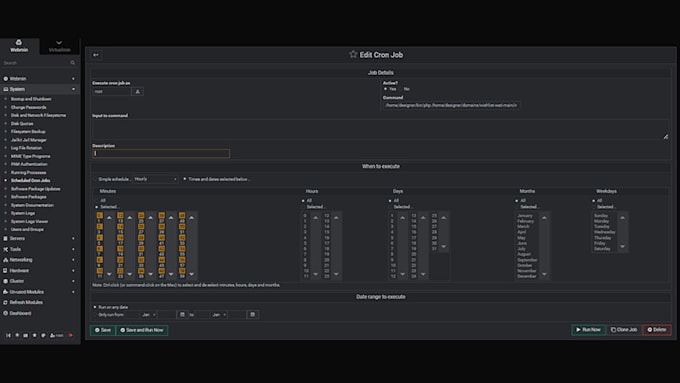This screenshot has width=680, height=383.
Task: Click the sidebar Search field
Action: [37, 63]
